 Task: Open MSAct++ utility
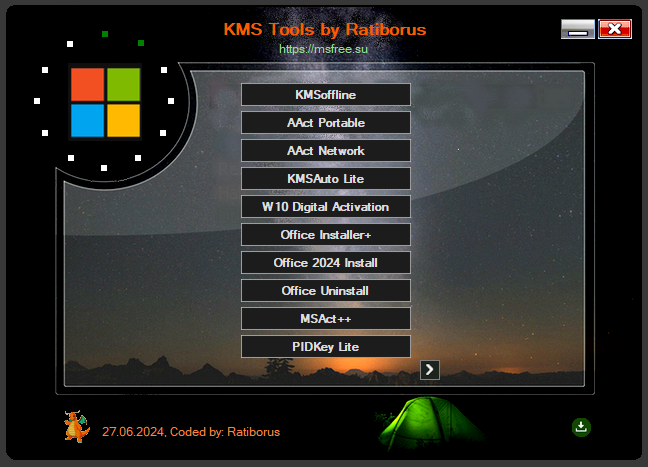(325, 318)
